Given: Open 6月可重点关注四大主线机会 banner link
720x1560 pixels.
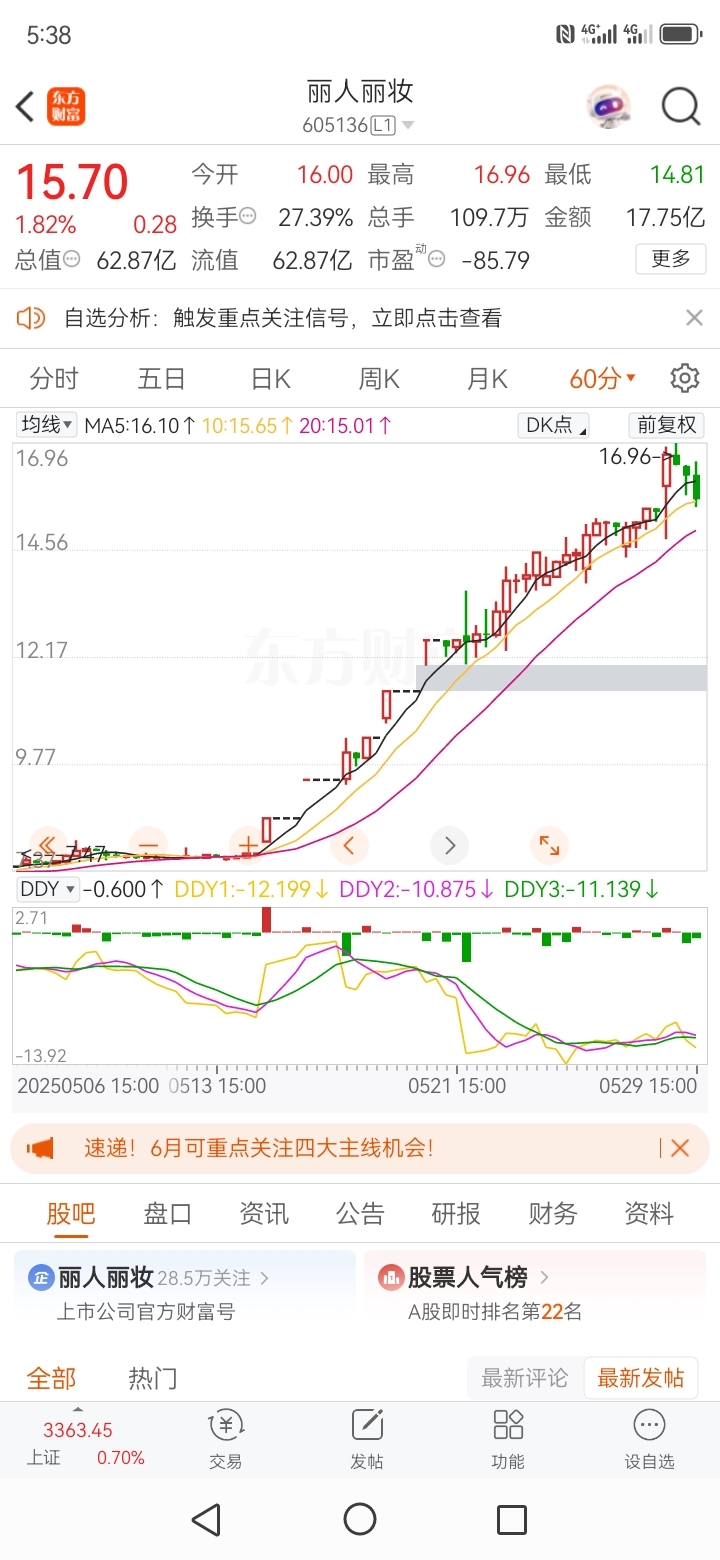Looking at the screenshot, I should (x=292, y=1148).
